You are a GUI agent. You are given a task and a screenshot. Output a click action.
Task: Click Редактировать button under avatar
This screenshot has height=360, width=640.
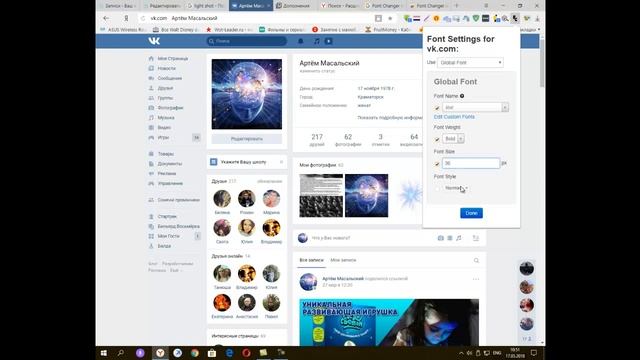click(x=247, y=139)
